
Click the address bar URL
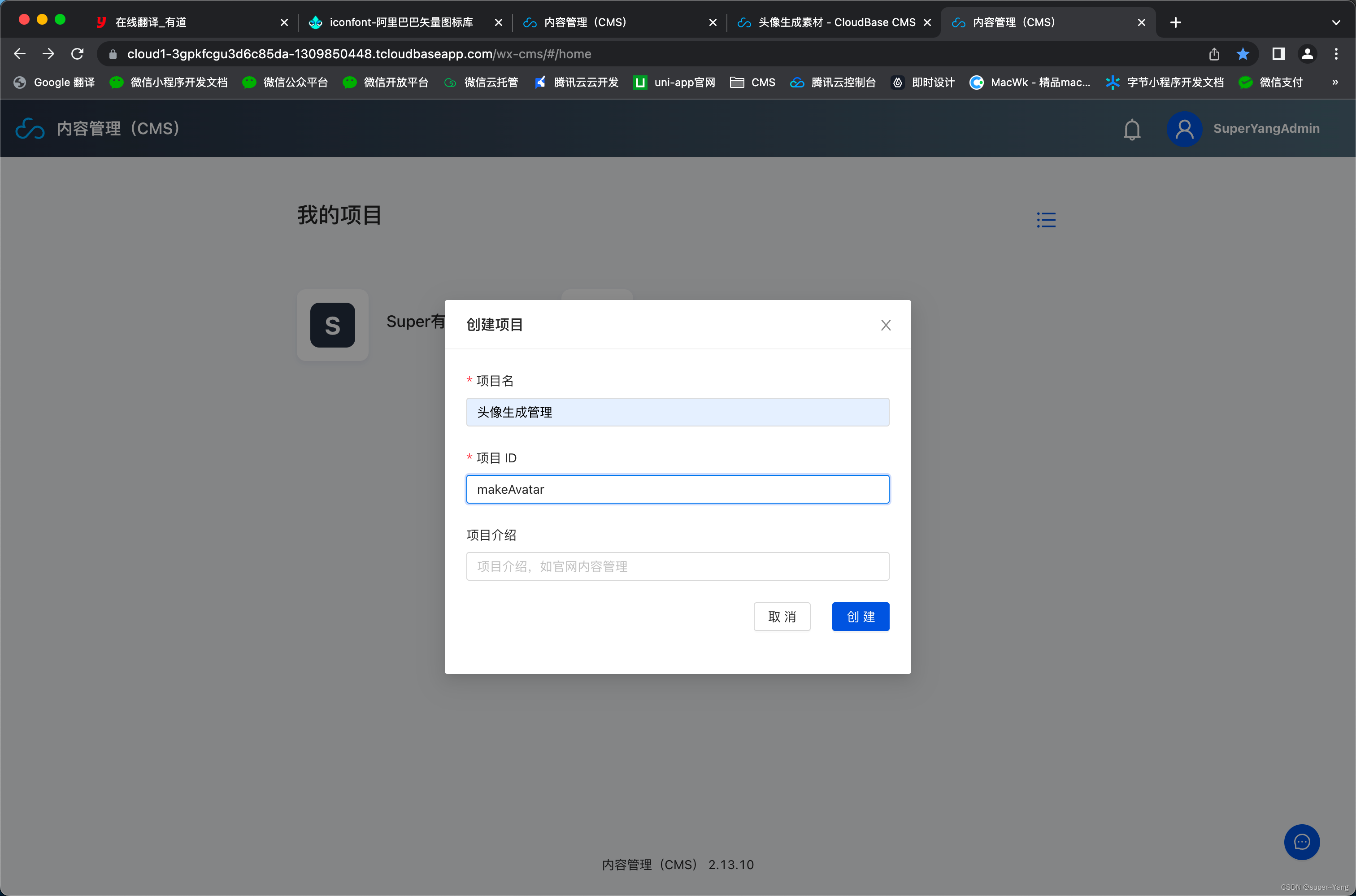click(x=359, y=54)
